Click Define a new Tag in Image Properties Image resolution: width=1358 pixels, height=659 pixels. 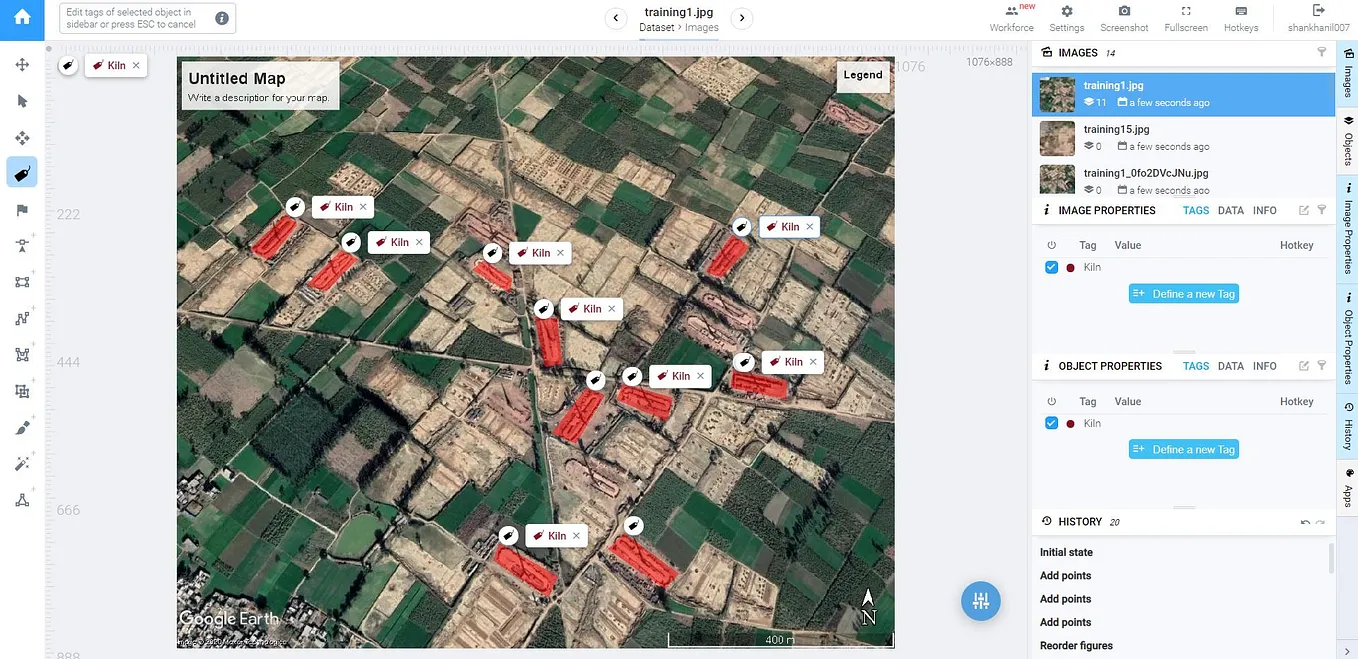tap(1184, 293)
